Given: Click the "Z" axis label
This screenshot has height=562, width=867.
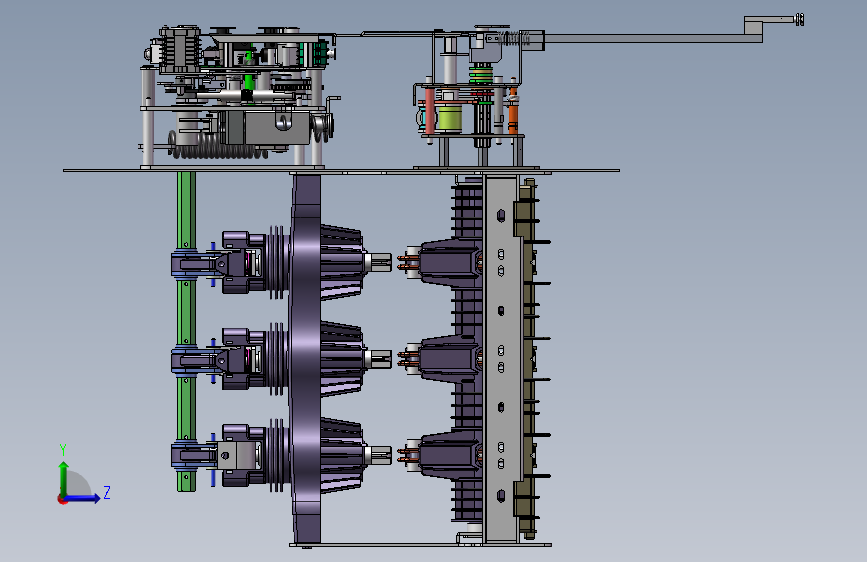Looking at the screenshot, I should tap(107, 492).
